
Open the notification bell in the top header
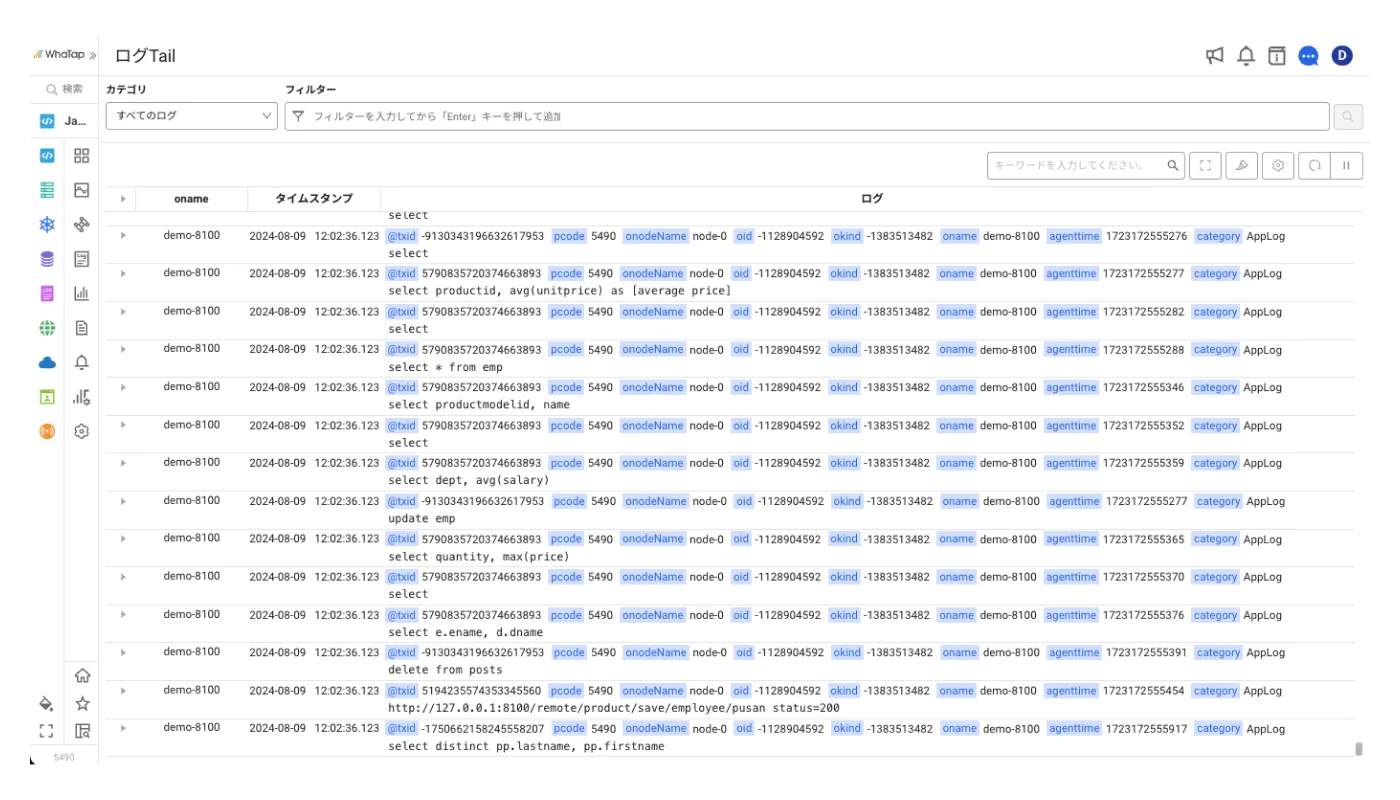pyautogui.click(x=1246, y=56)
